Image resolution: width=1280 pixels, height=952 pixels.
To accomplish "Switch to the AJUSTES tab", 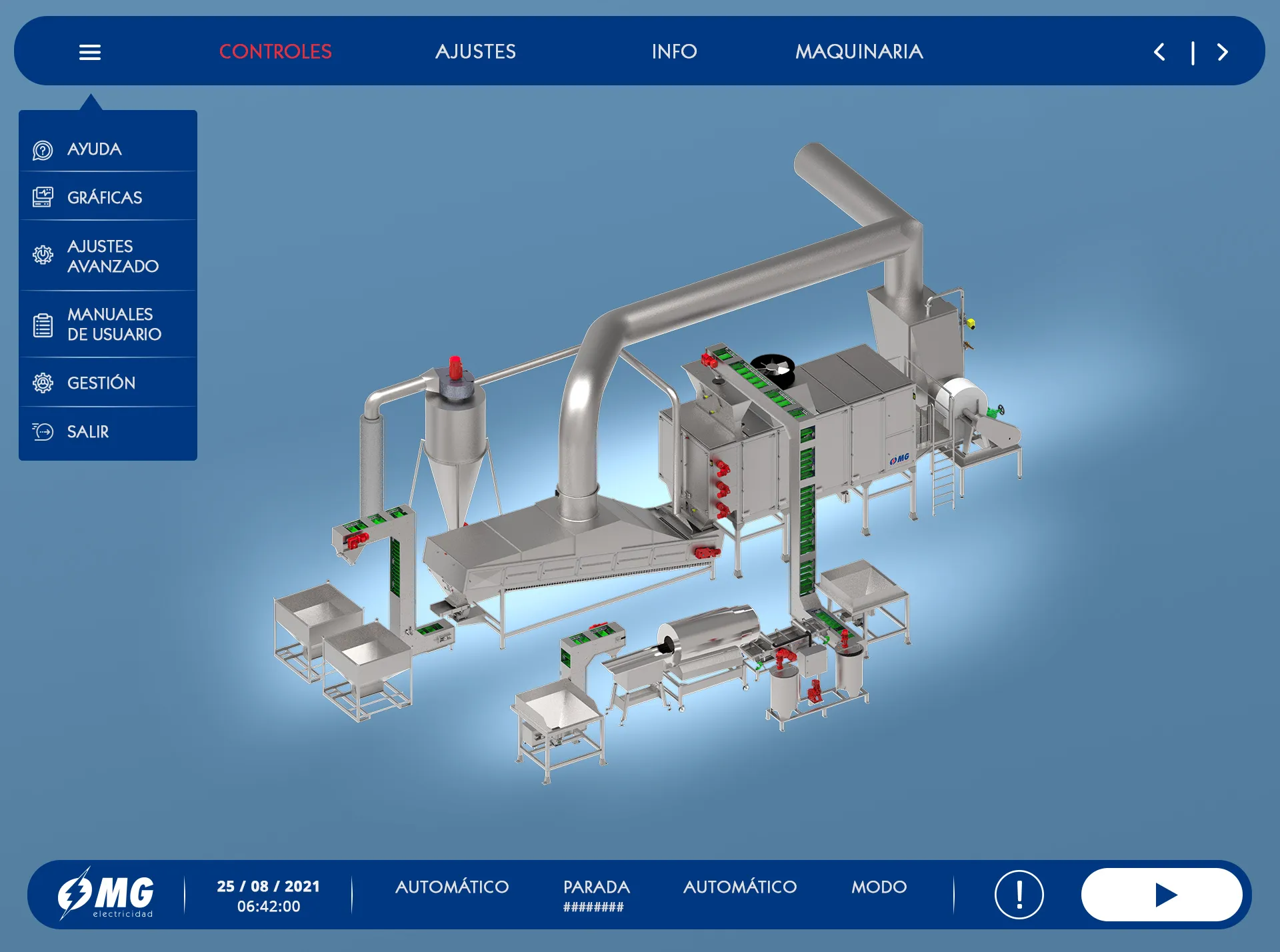I will pos(475,51).
